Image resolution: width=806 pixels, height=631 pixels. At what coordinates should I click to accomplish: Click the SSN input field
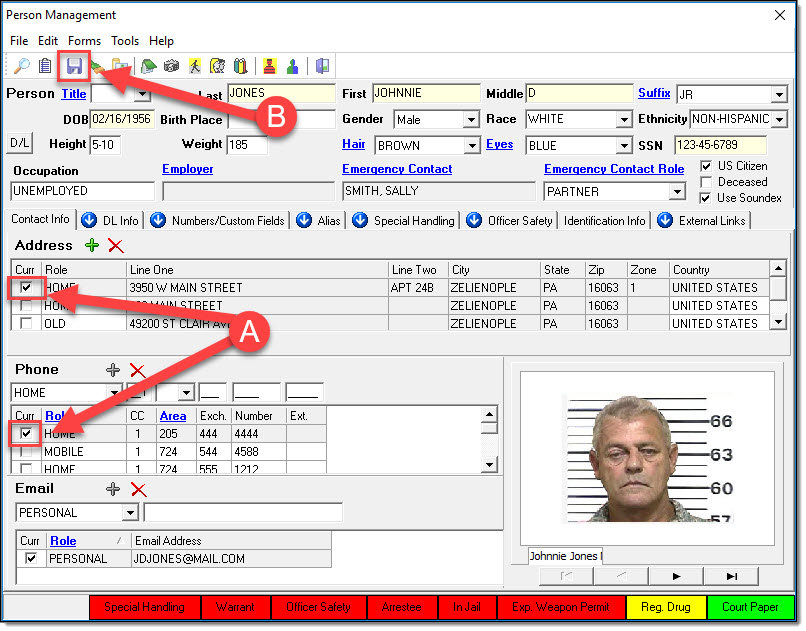719,145
